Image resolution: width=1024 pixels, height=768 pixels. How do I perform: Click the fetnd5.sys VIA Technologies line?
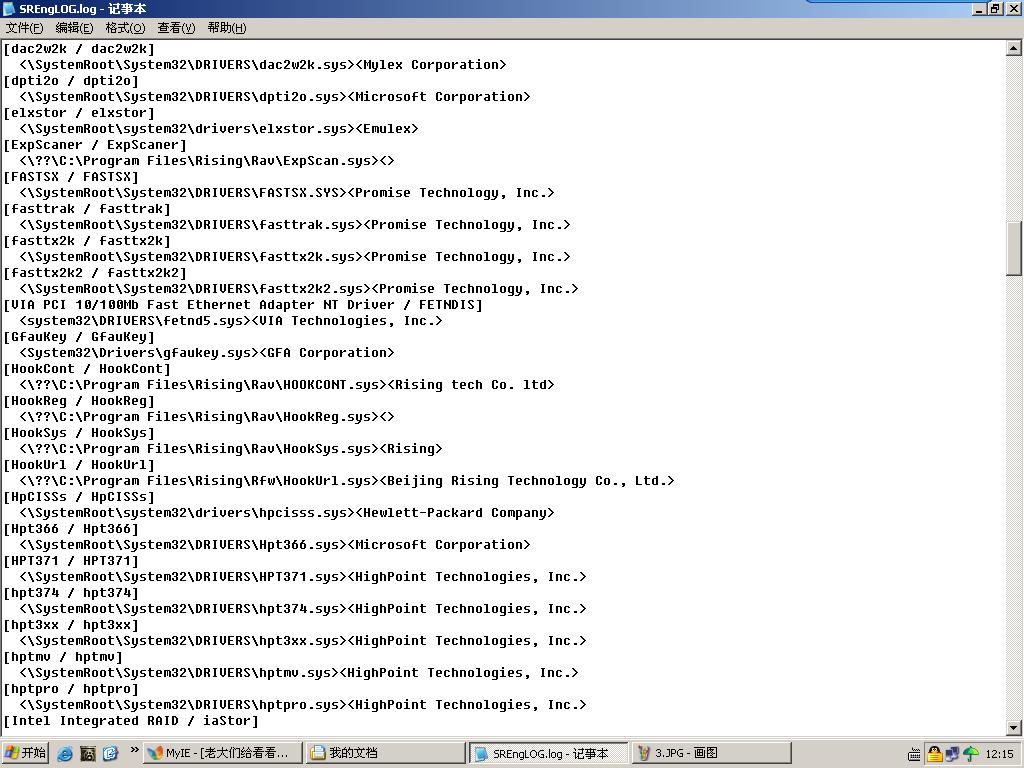pos(231,321)
